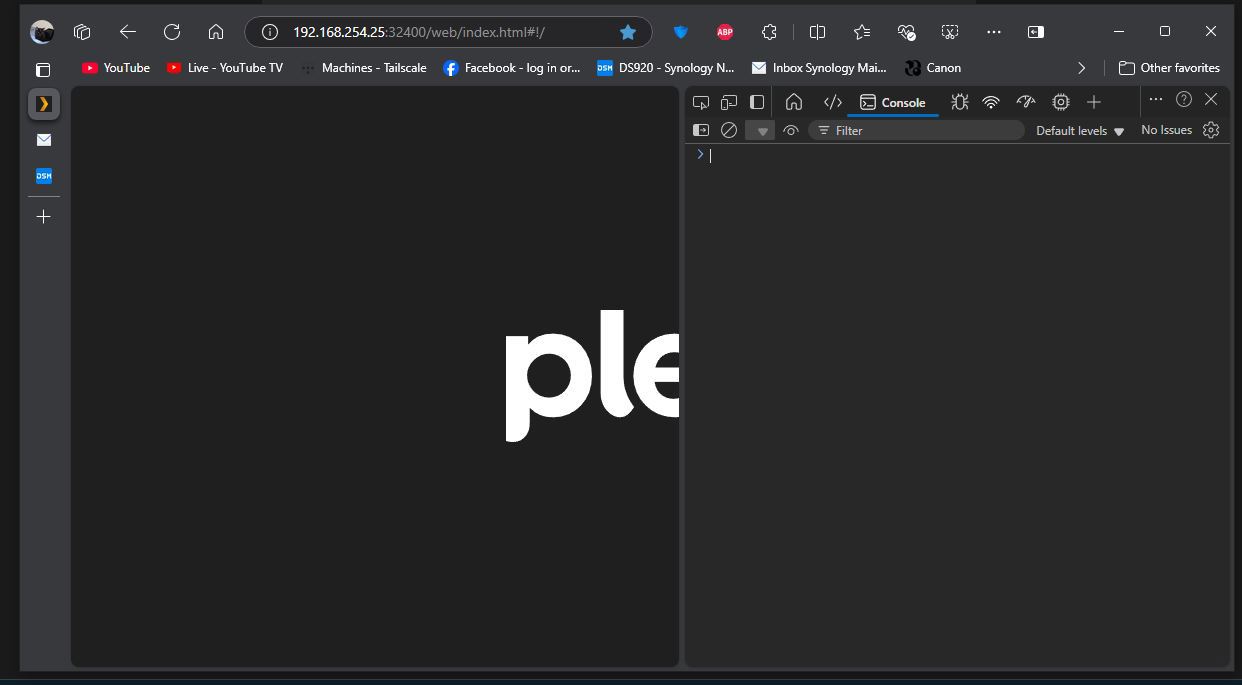
Task: Open Network tab in DevTools
Action: [991, 102]
